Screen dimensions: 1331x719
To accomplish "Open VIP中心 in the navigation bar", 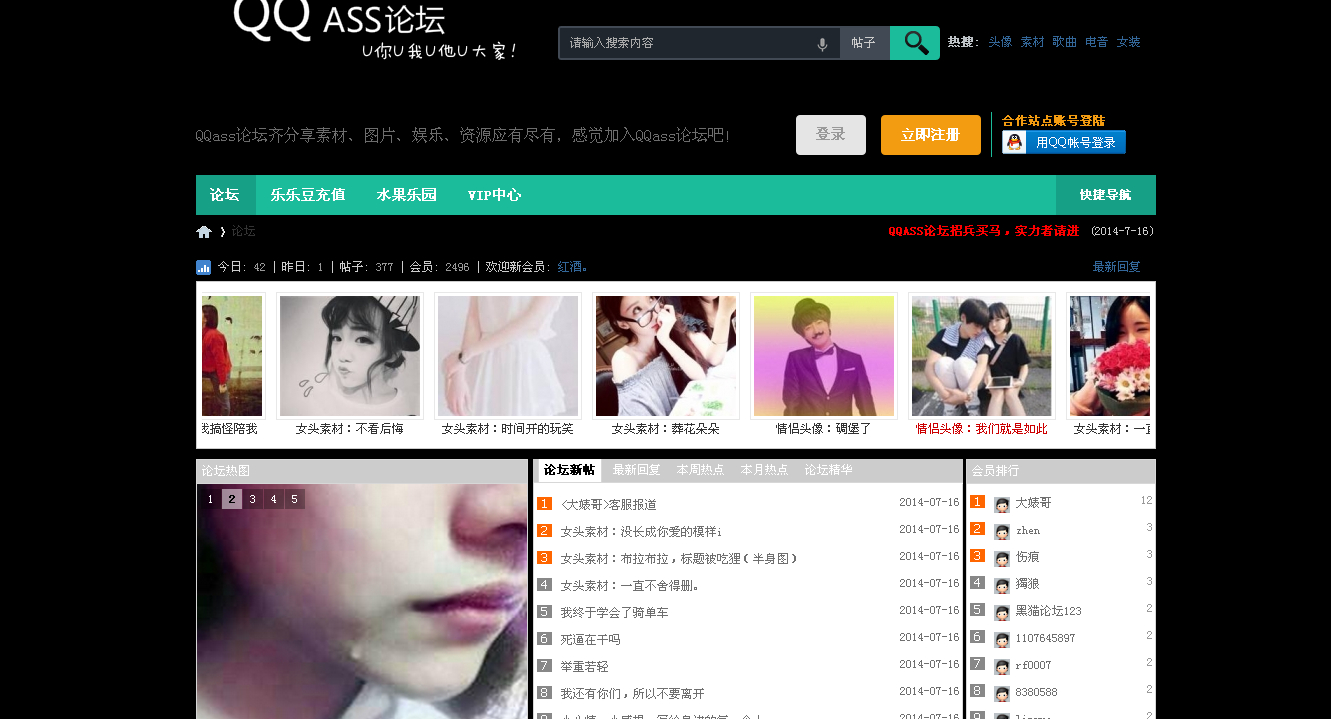I will point(494,195).
